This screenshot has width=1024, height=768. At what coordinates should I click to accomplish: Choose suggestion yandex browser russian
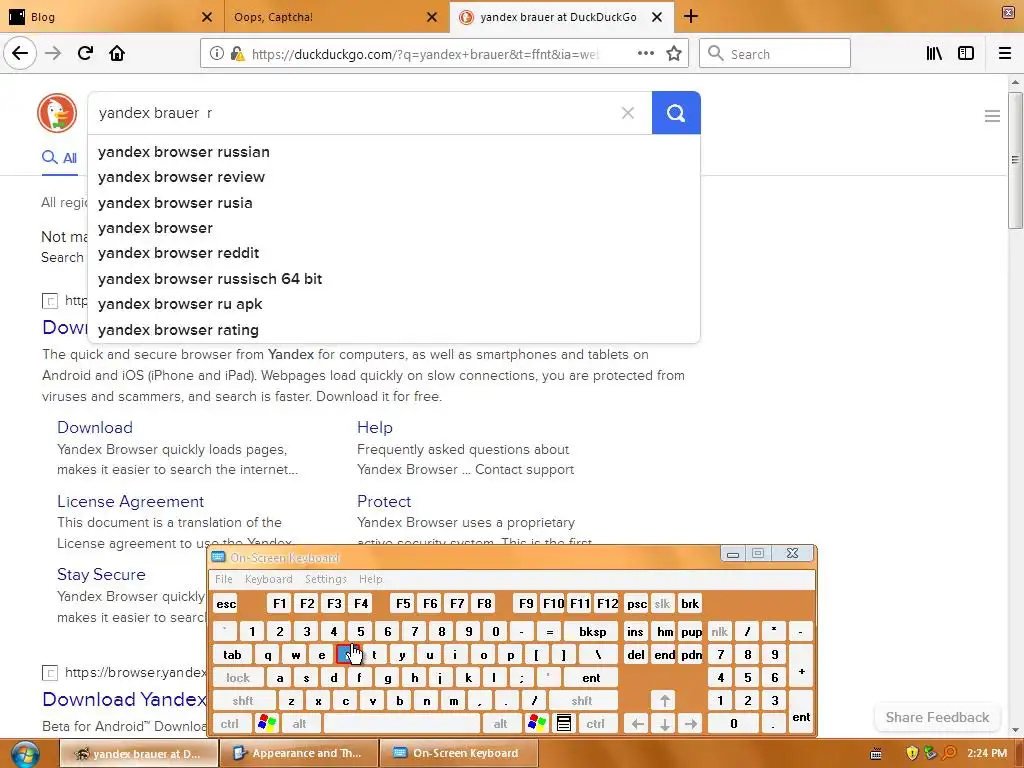pos(394,152)
